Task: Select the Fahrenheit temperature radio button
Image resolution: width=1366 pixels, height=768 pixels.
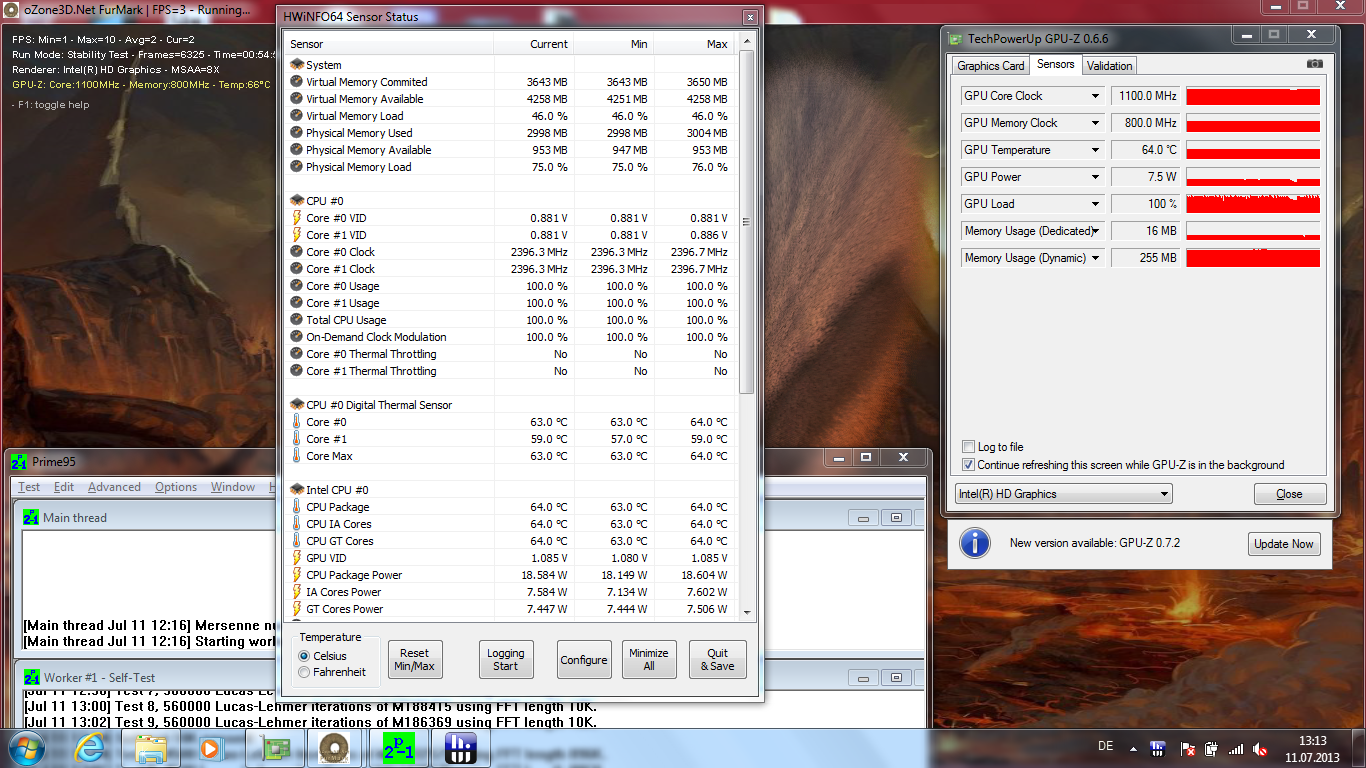Action: (305, 672)
